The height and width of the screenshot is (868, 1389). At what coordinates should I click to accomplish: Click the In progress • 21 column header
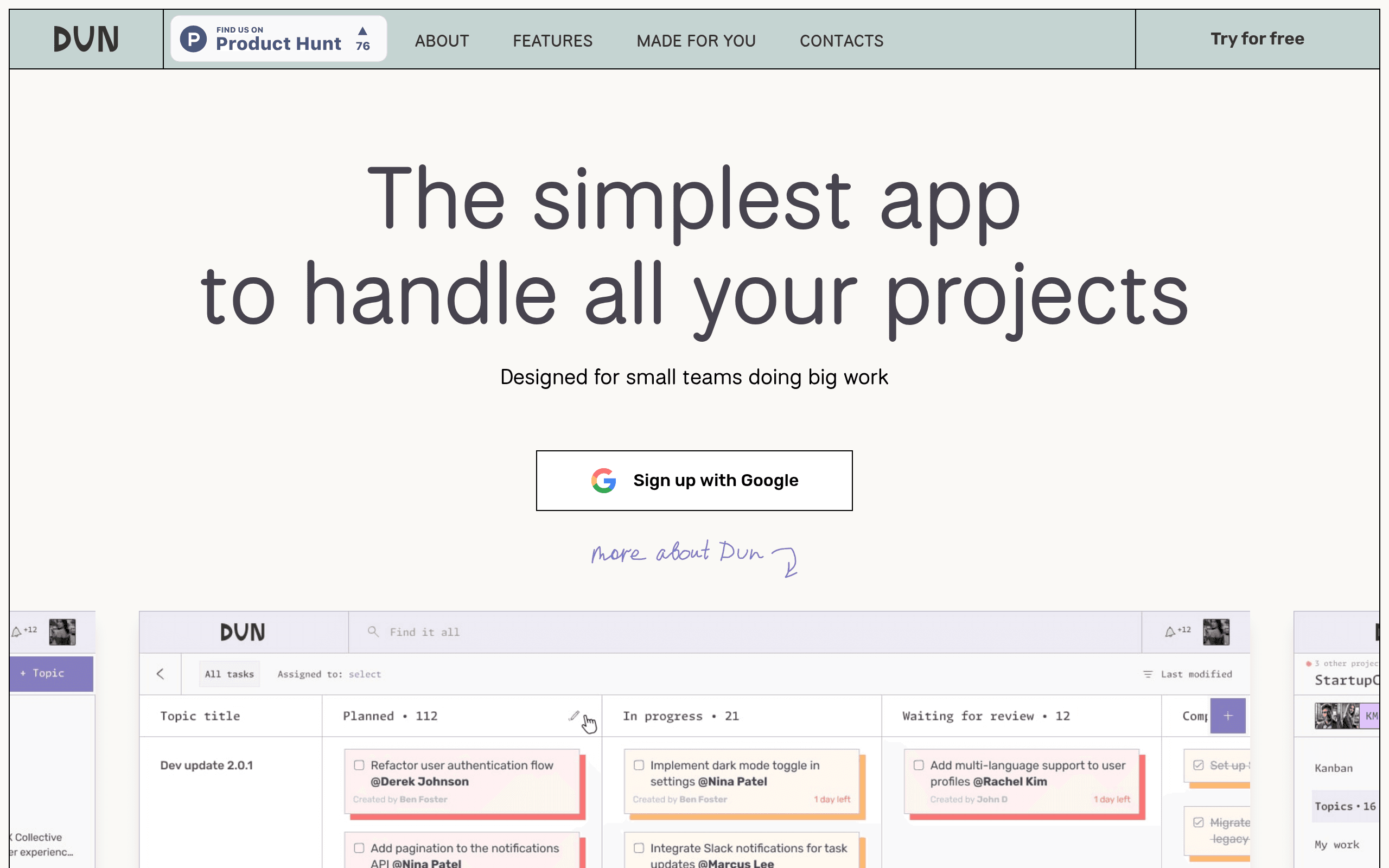(x=681, y=716)
